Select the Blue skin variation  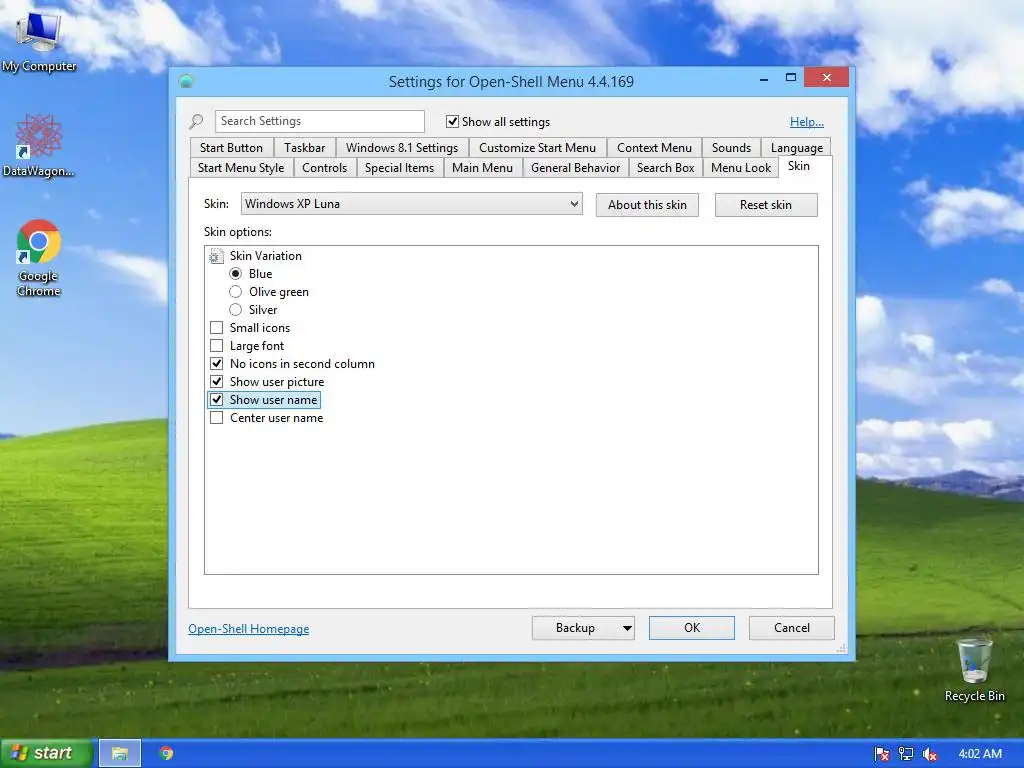[236, 274]
